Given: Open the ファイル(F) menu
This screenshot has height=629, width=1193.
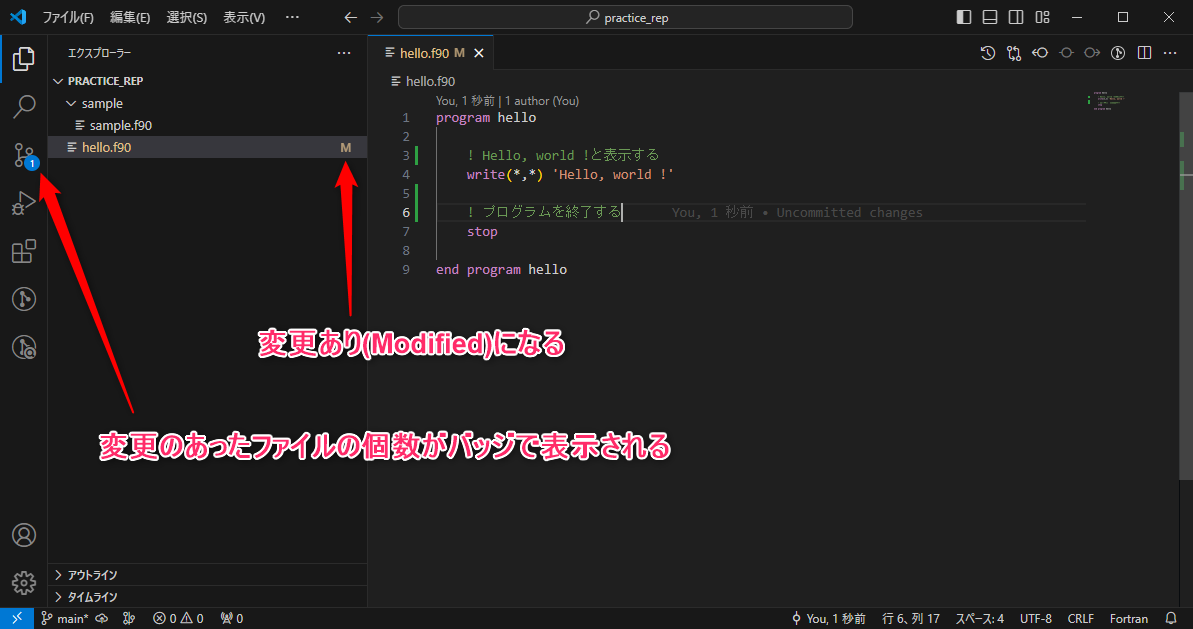Looking at the screenshot, I should click(x=68, y=17).
